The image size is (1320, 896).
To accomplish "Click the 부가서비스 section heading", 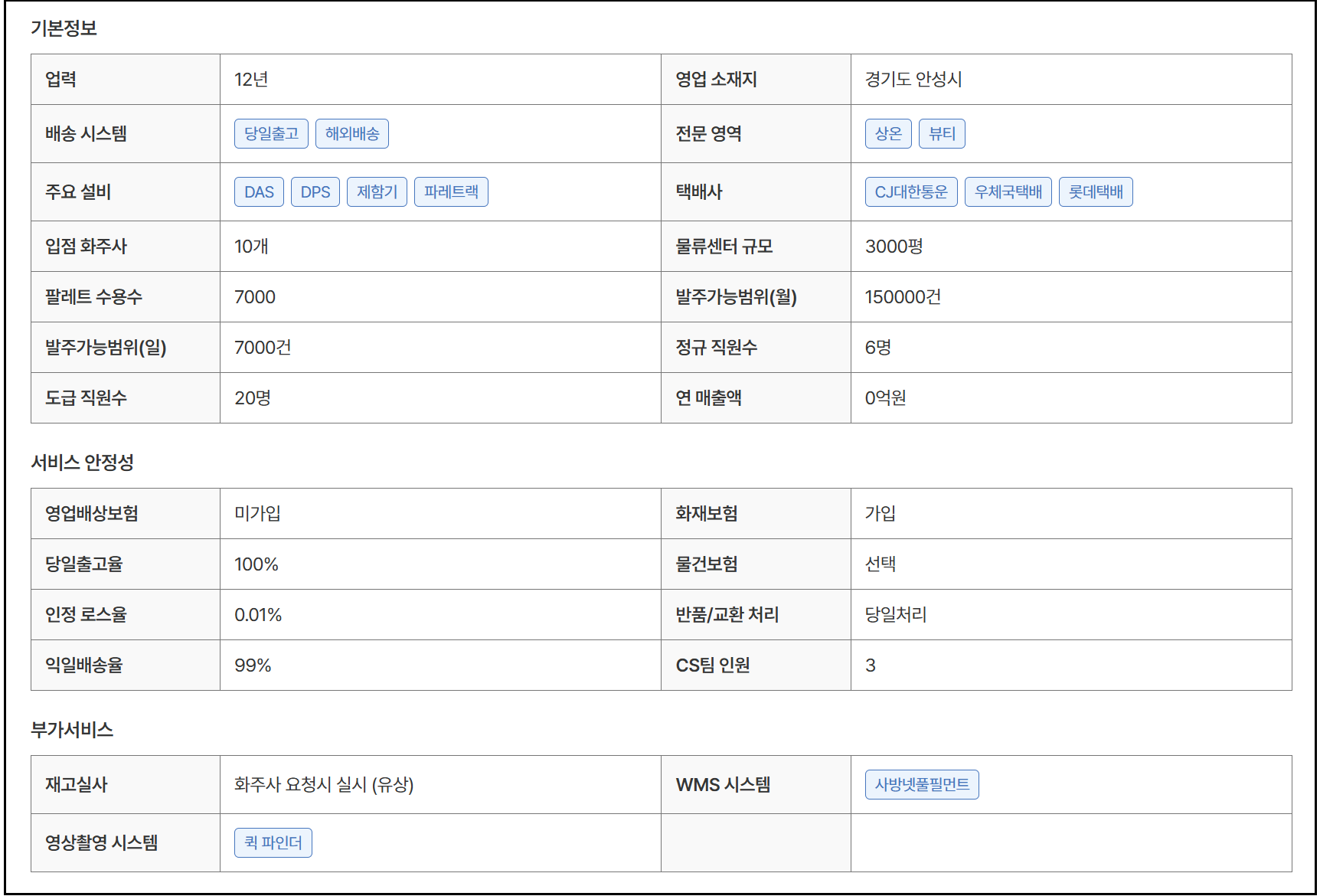I will pyautogui.click(x=72, y=730).
